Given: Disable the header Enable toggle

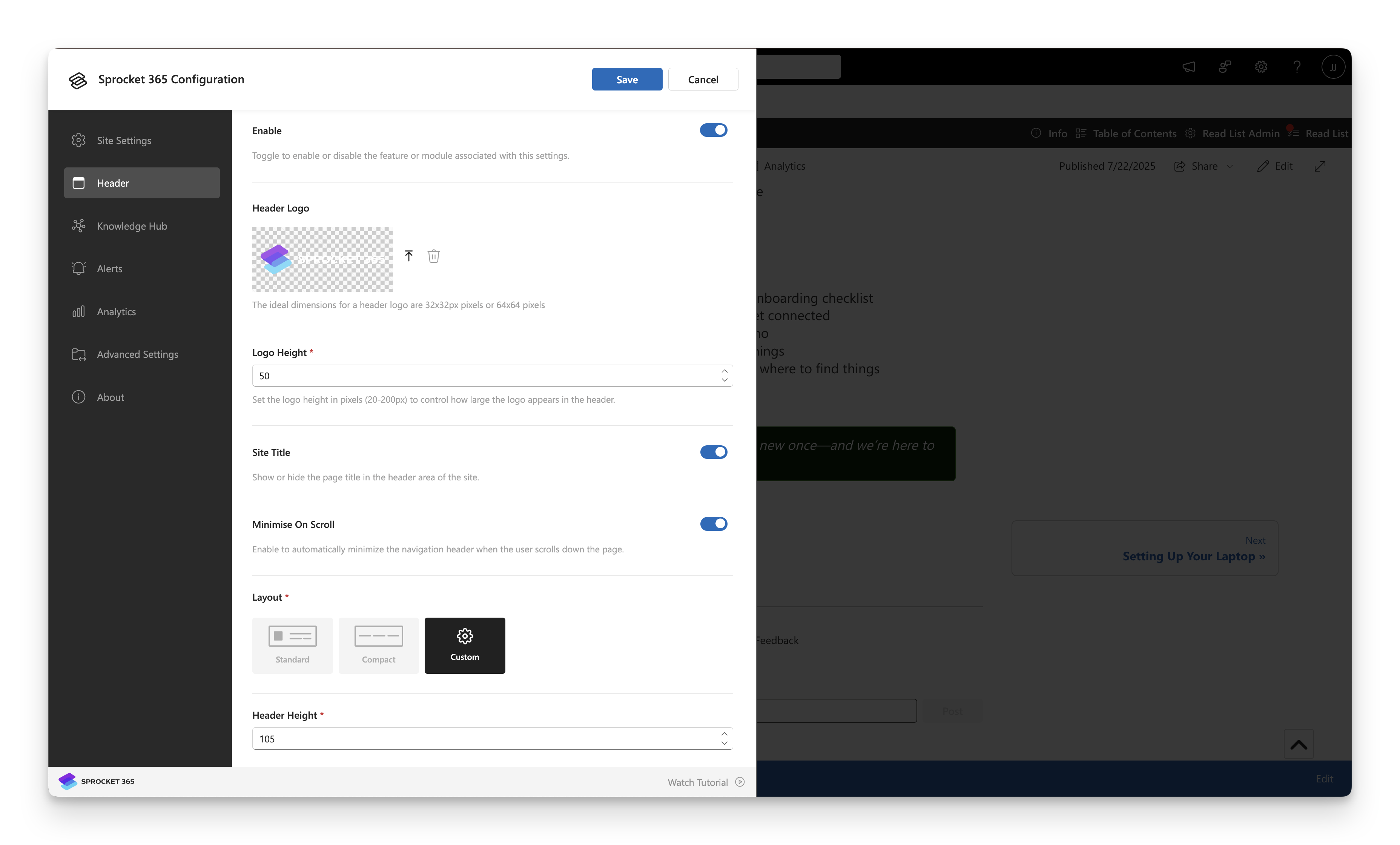Looking at the screenshot, I should point(713,130).
